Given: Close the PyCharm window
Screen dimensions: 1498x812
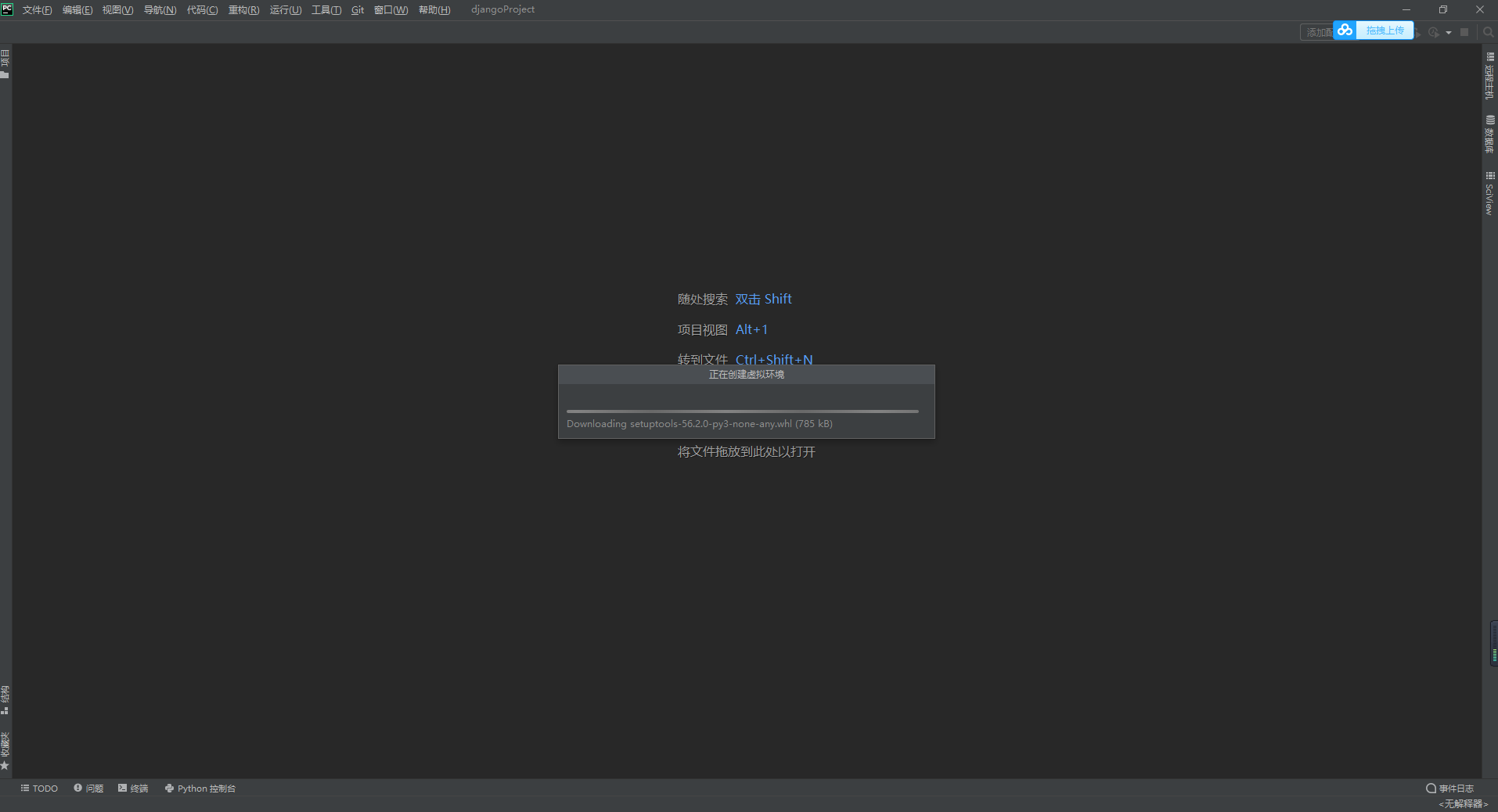Looking at the screenshot, I should pyautogui.click(x=1480, y=9).
